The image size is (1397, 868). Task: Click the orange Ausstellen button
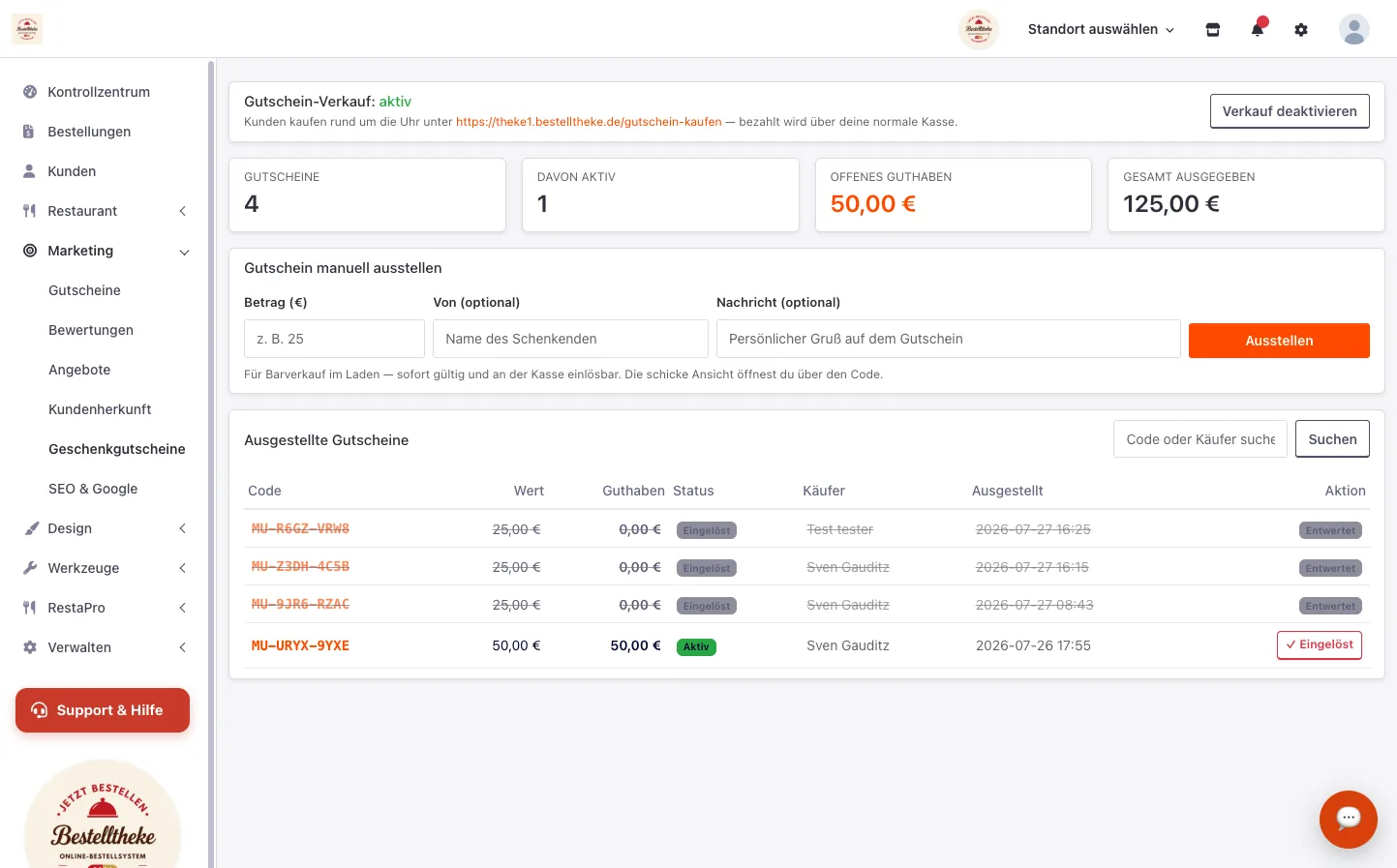tap(1279, 341)
